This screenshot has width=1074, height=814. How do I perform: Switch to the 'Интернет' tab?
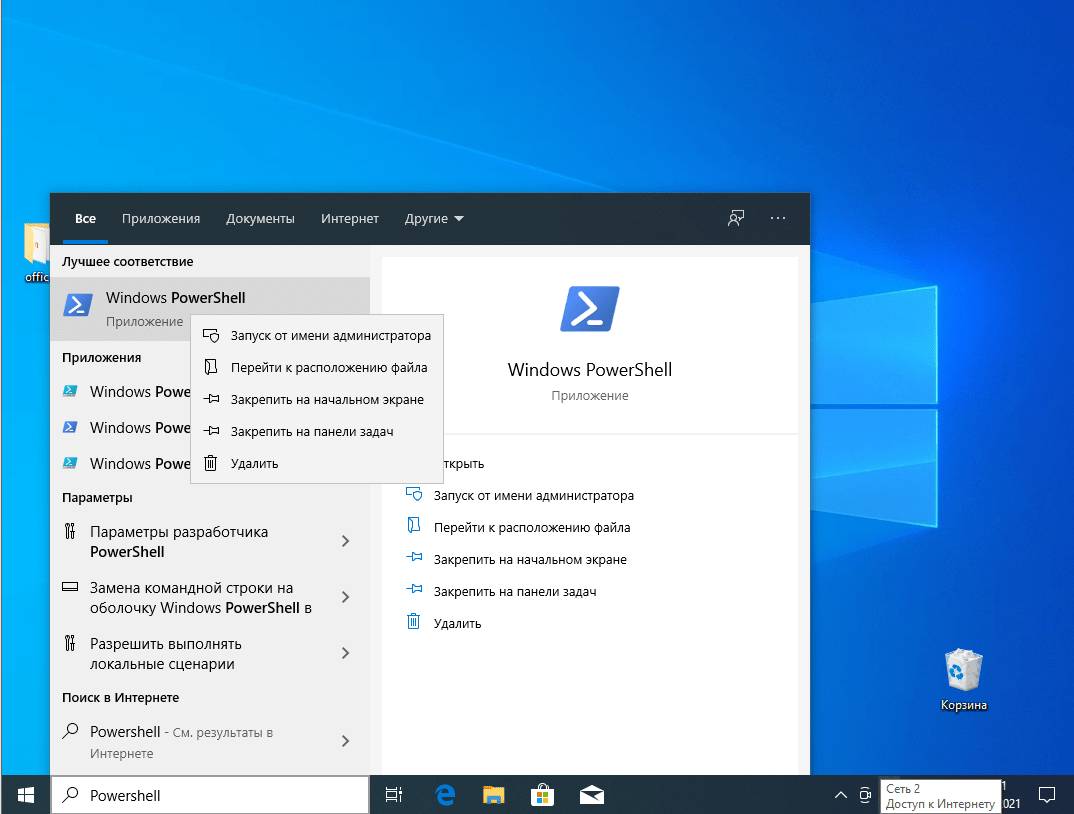pos(349,218)
